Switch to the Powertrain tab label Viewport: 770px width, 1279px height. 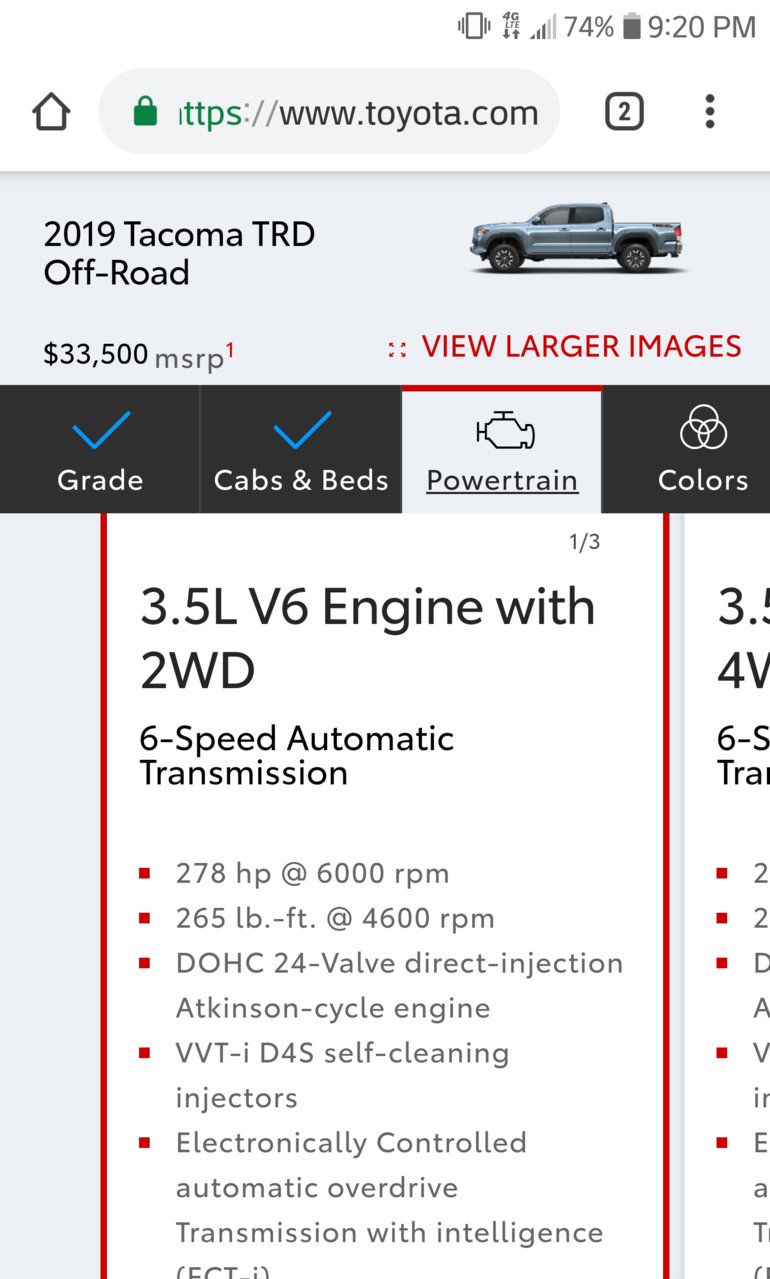tap(502, 481)
